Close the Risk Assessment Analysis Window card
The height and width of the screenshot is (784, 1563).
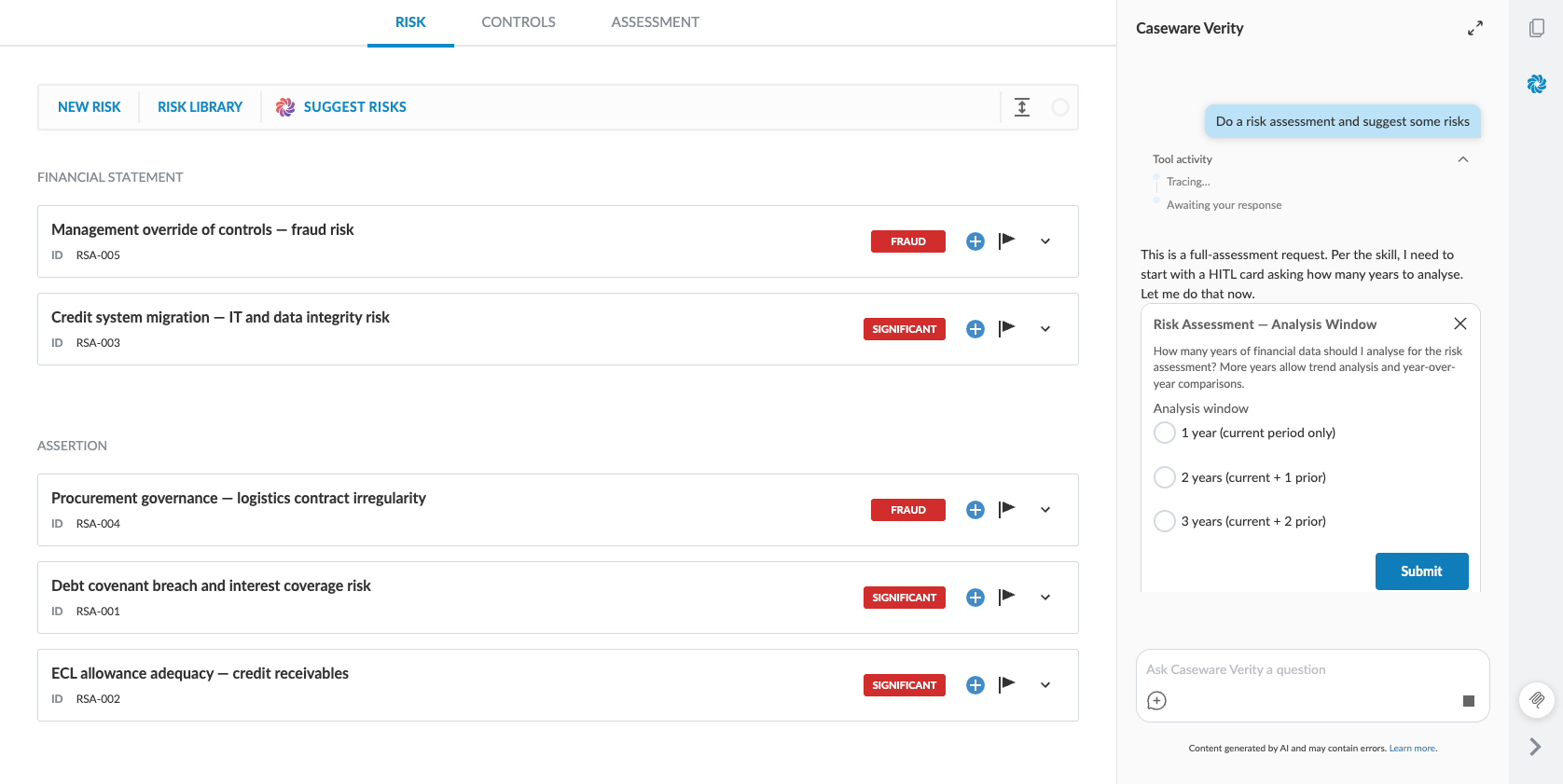pos(1460,323)
